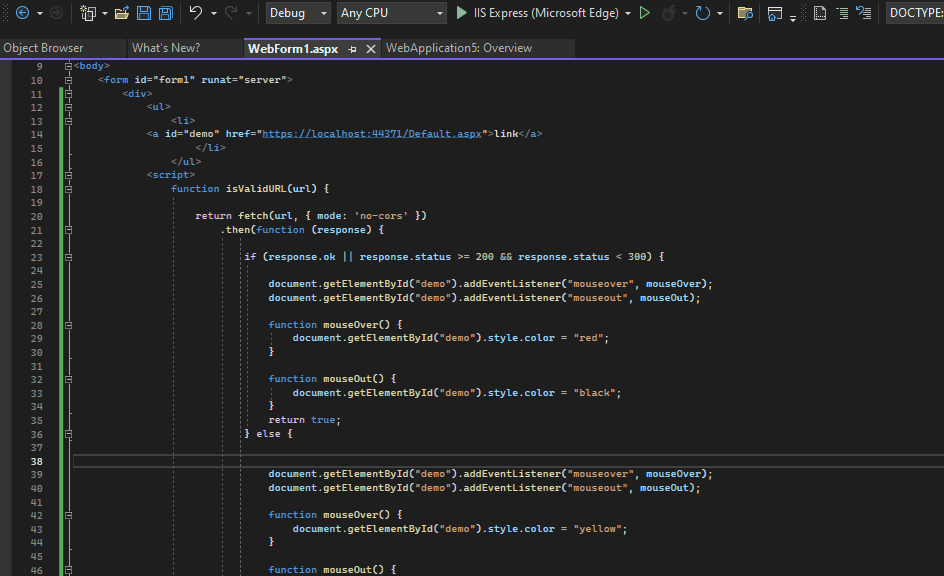This screenshot has height=576, width=944.
Task: Click 'response.ok' in the if condition
Action: [x=302, y=257]
